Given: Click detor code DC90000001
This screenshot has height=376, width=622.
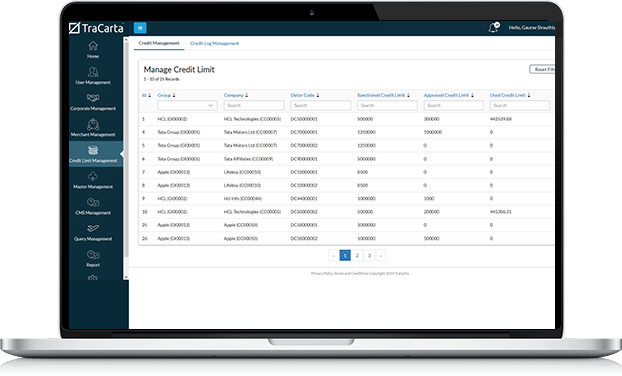Looking at the screenshot, I should (304, 159).
